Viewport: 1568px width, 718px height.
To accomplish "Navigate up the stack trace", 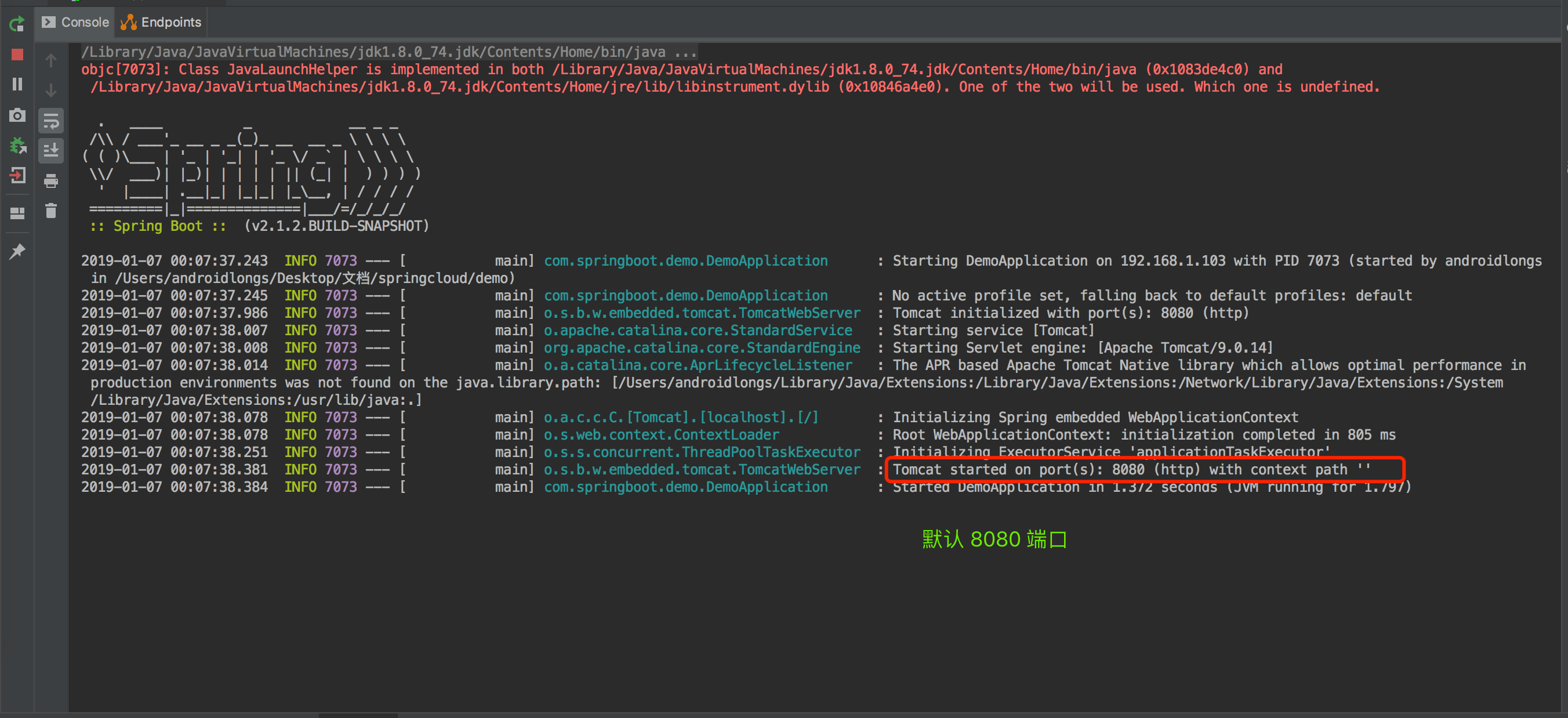I will point(51,60).
